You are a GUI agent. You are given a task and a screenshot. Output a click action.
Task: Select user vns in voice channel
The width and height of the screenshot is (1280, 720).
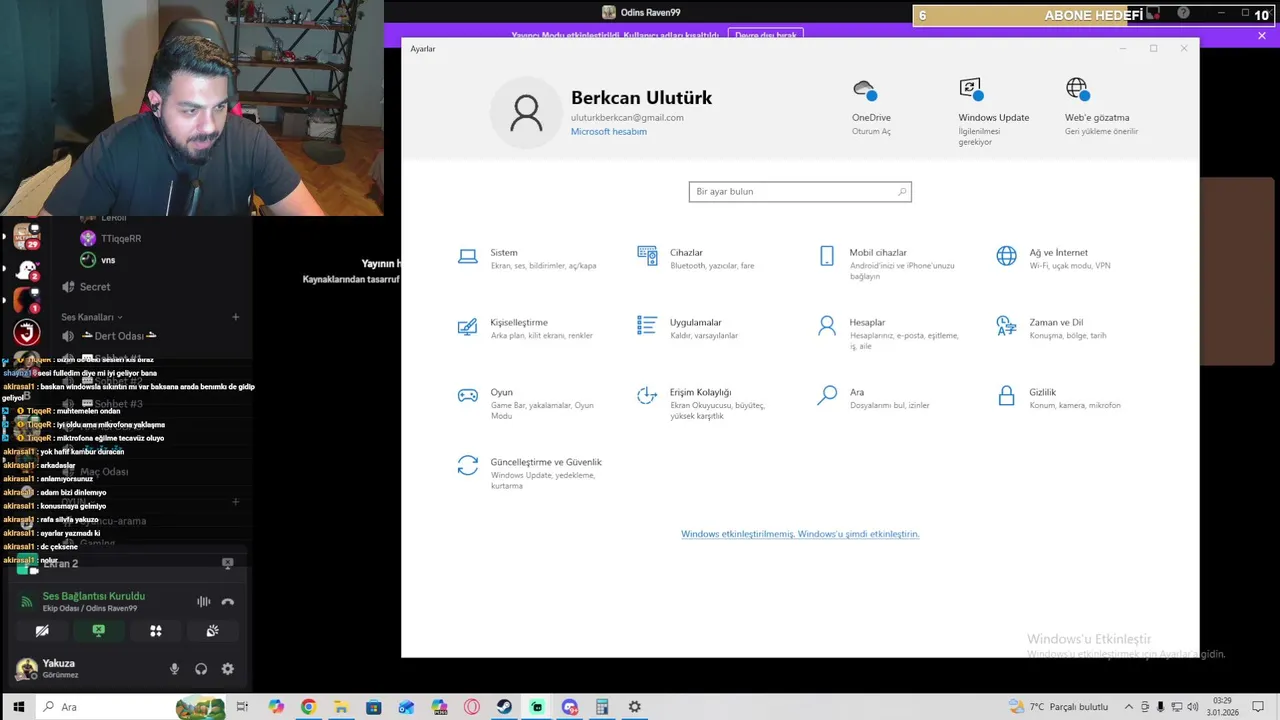pyautogui.click(x=100, y=260)
